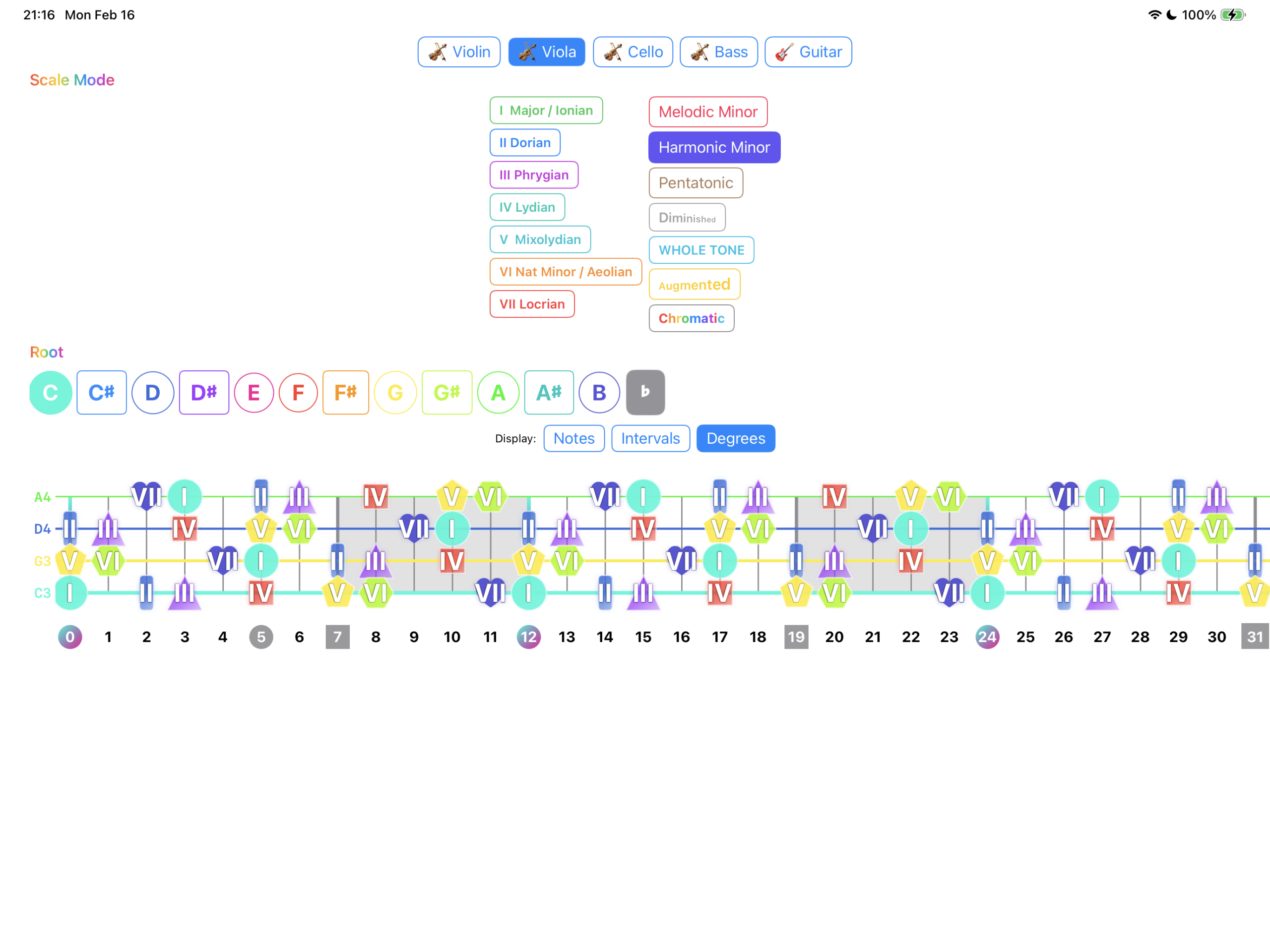Screen dimensions: 1270x952
Task: Enable the Degrees display mode
Action: 736,438
